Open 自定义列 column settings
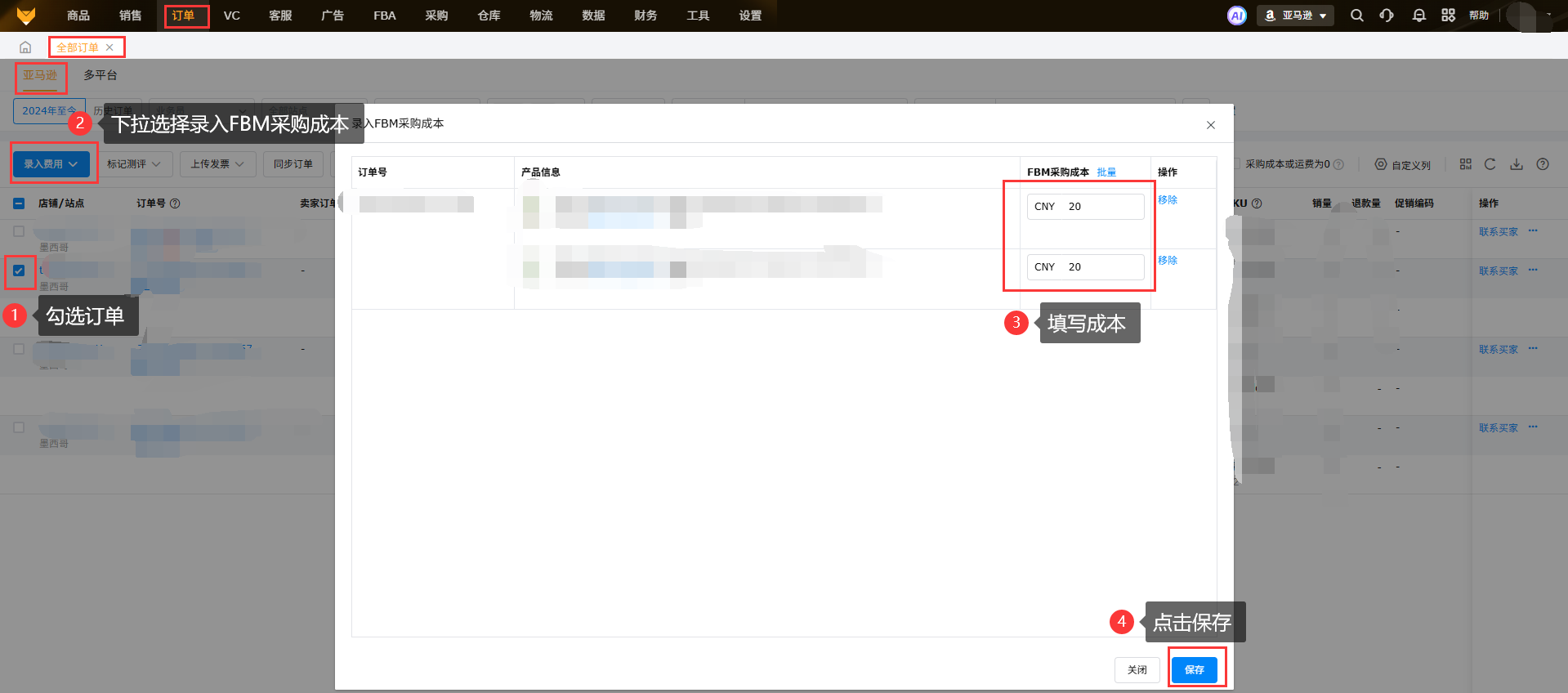The image size is (1568, 693). pyautogui.click(x=1403, y=164)
